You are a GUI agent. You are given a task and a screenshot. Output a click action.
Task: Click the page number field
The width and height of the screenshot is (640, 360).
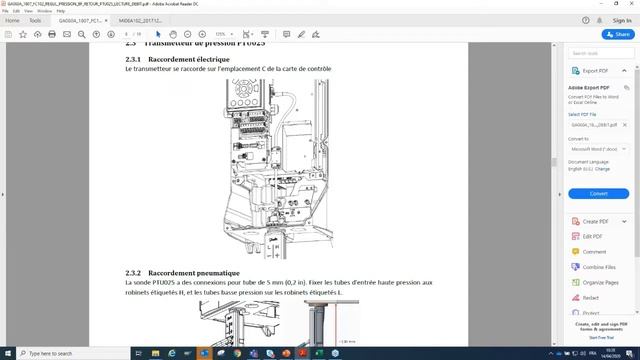[x=126, y=34]
